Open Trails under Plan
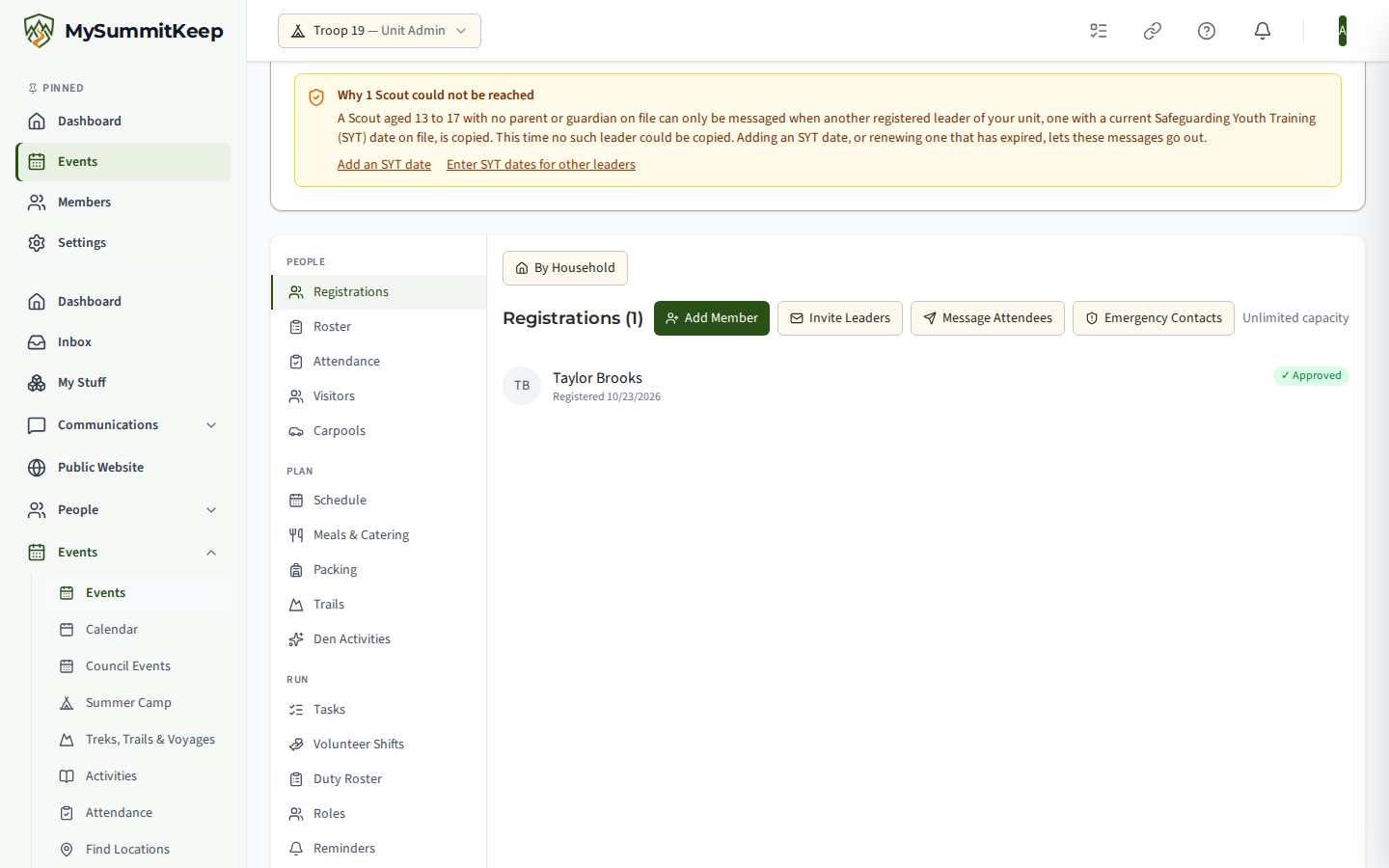This screenshot has width=1389, height=868. [379, 605]
